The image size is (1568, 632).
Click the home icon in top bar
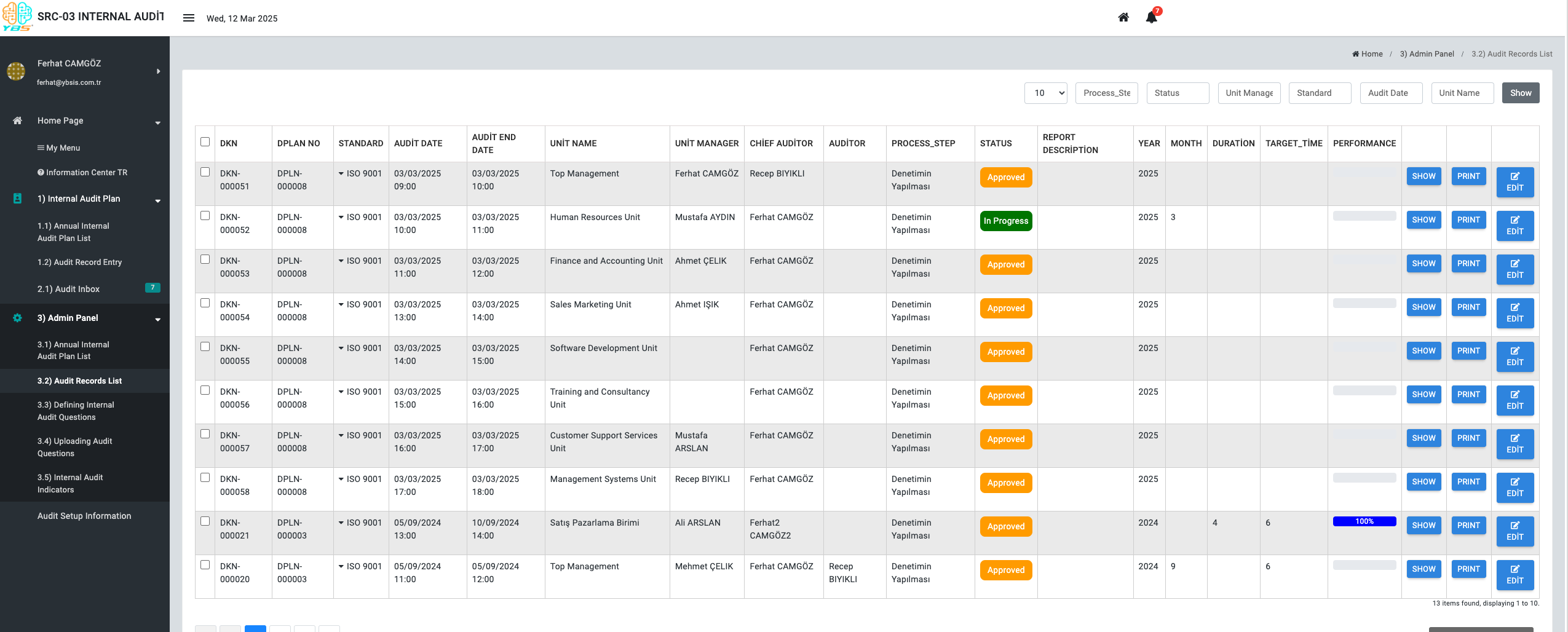tap(1123, 17)
